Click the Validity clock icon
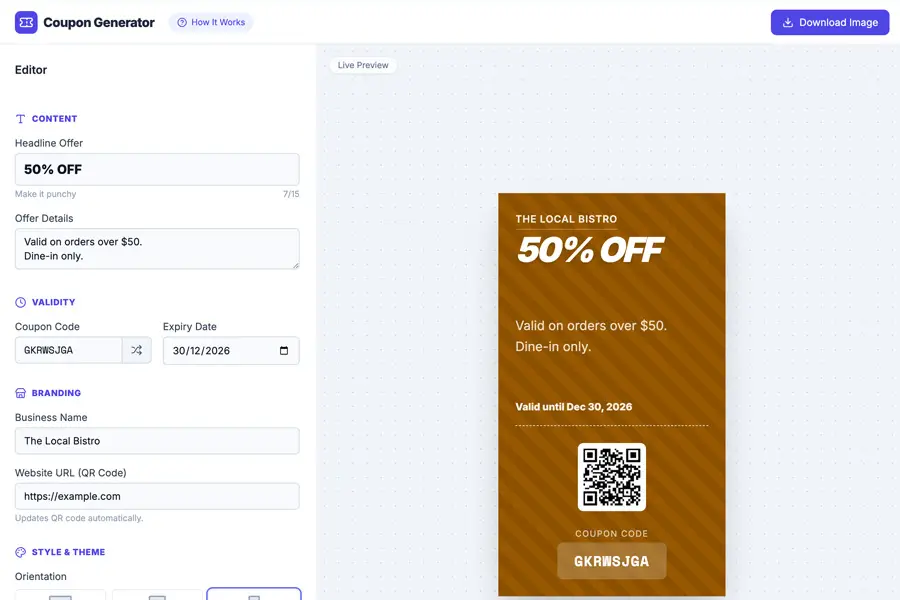Viewport: 900px width, 600px height. [21, 302]
